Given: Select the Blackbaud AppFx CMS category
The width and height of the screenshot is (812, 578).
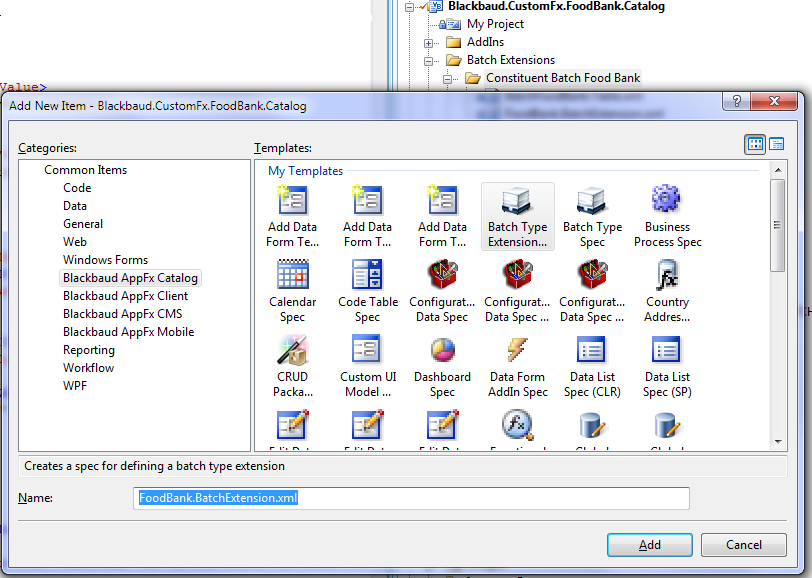Looking at the screenshot, I should tap(123, 314).
